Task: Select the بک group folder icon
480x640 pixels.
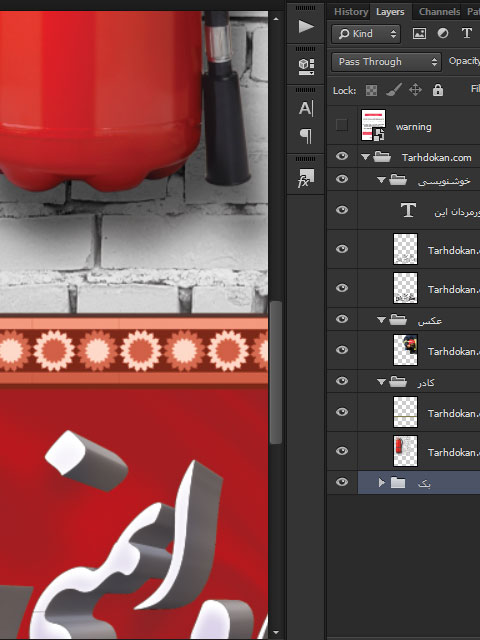Action: coord(398,483)
